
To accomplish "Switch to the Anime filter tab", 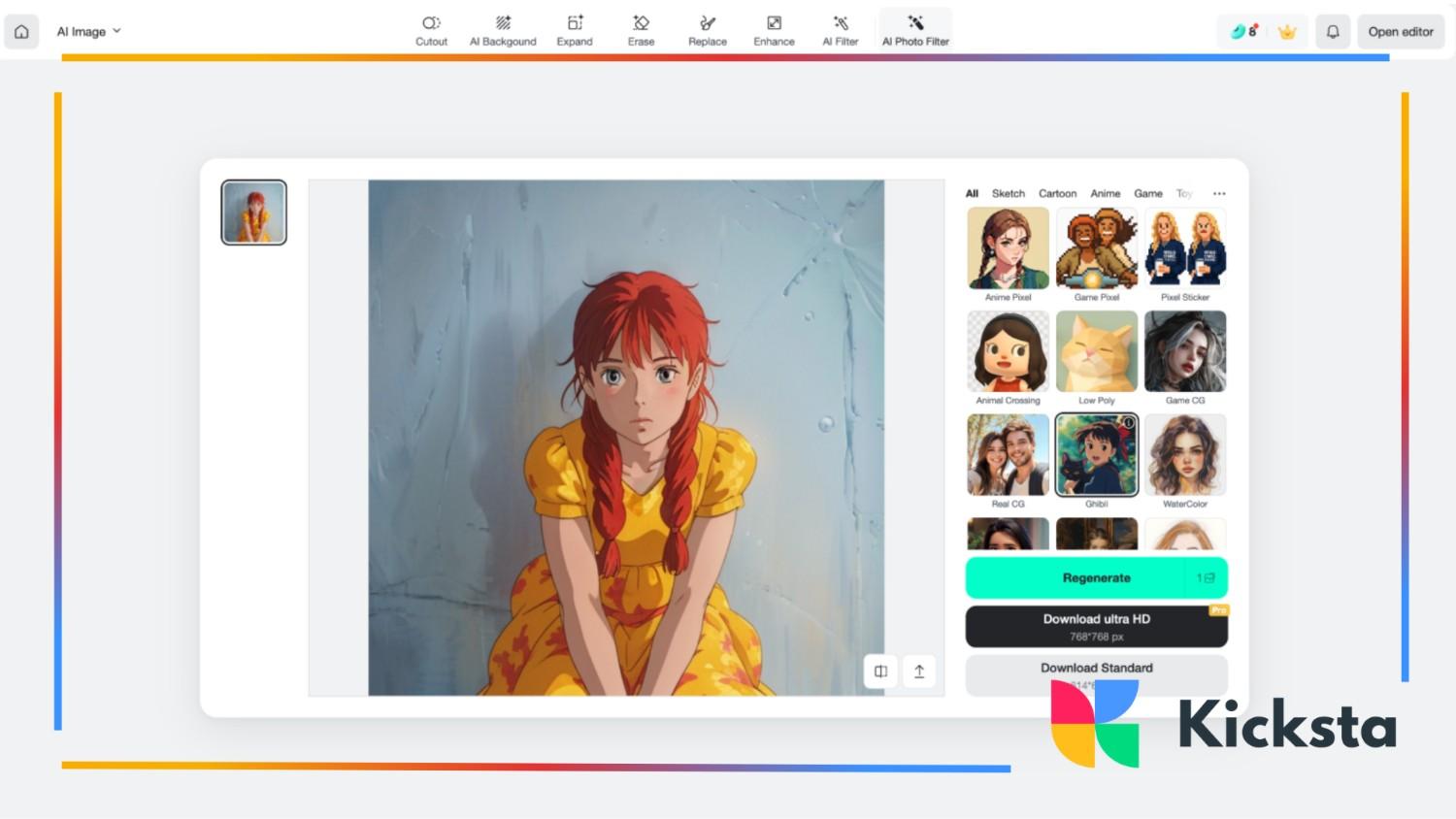I will [1105, 193].
